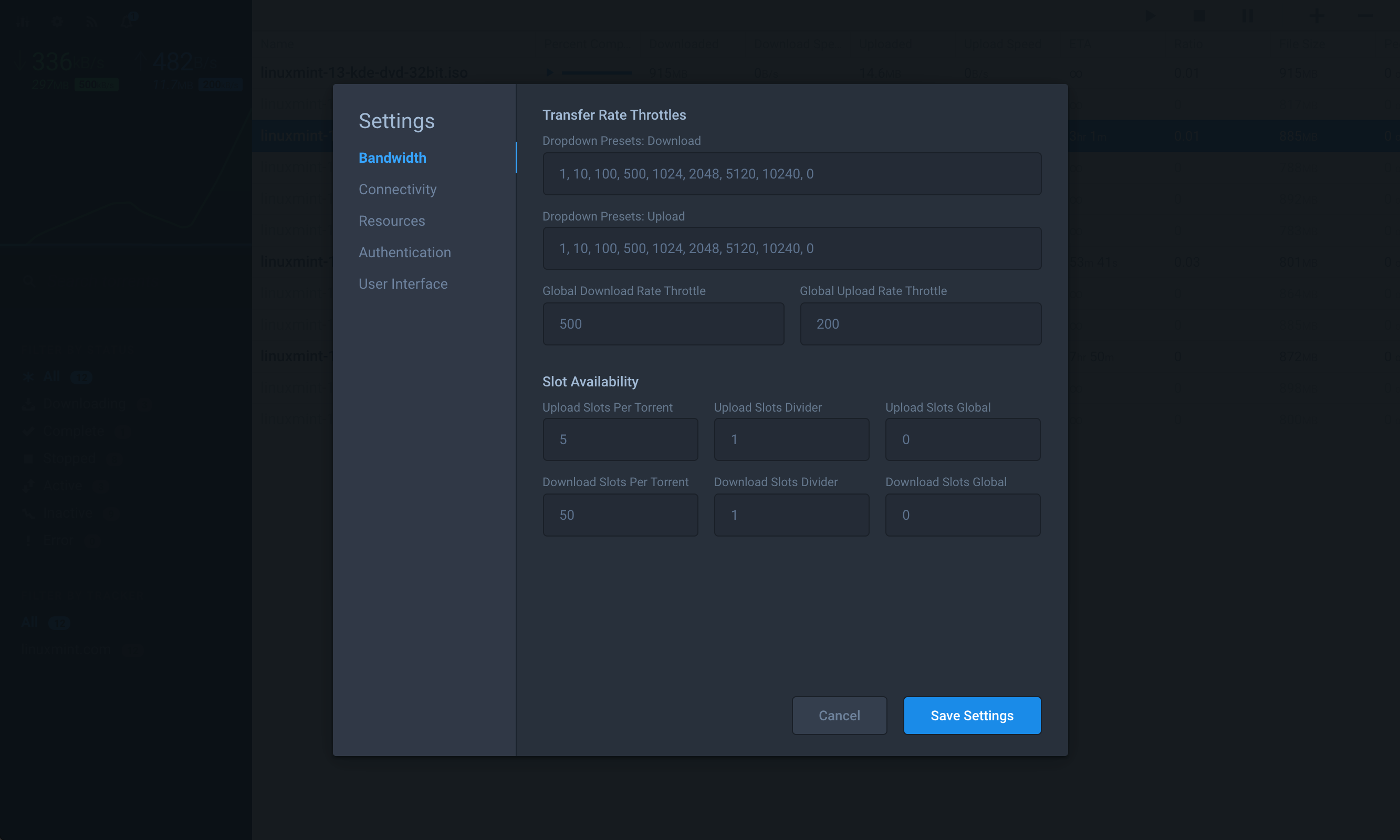Click the dimmed settings gear icon

pyautogui.click(x=57, y=23)
